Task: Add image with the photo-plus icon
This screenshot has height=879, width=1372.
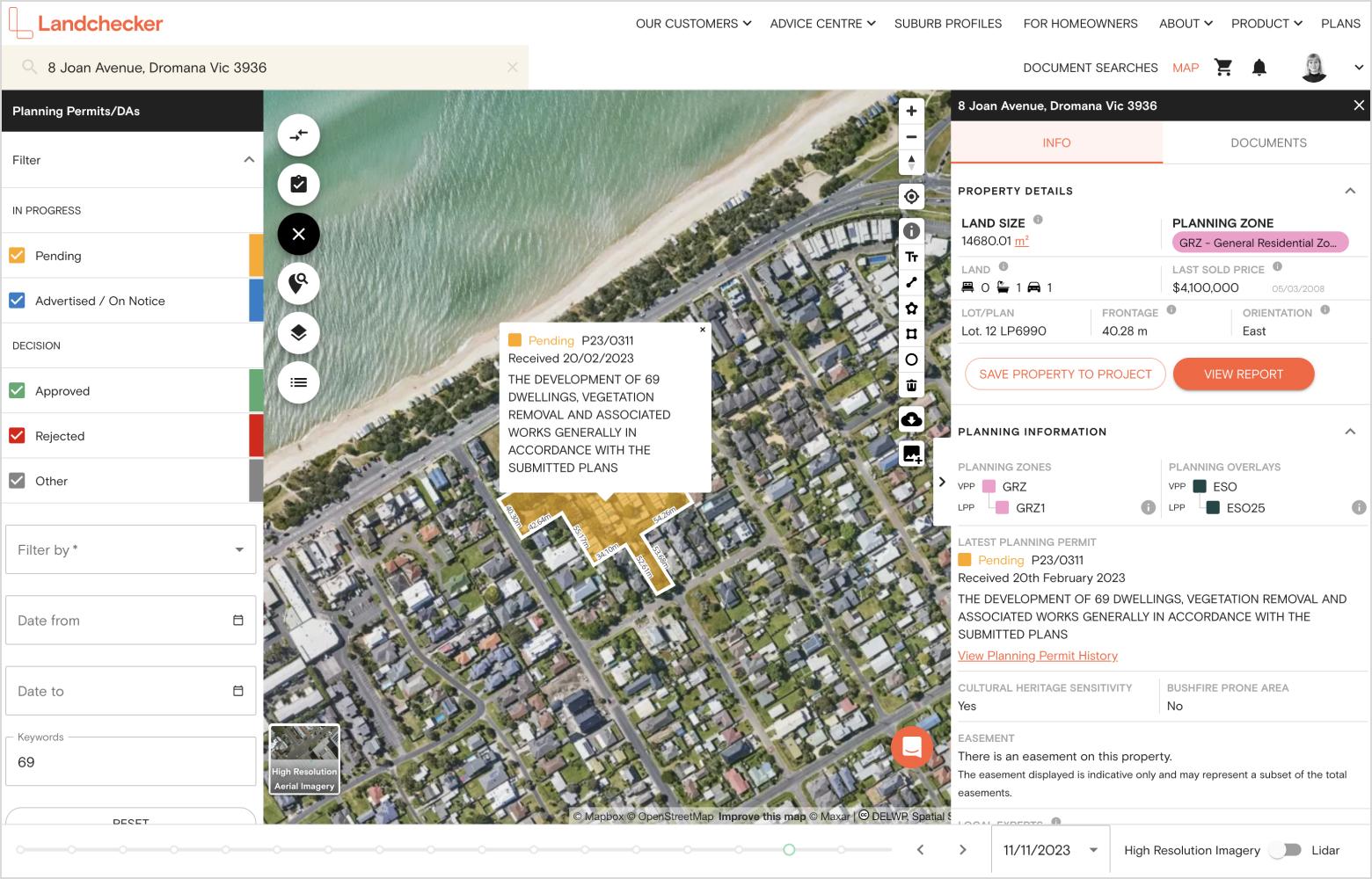Action: pos(911,454)
